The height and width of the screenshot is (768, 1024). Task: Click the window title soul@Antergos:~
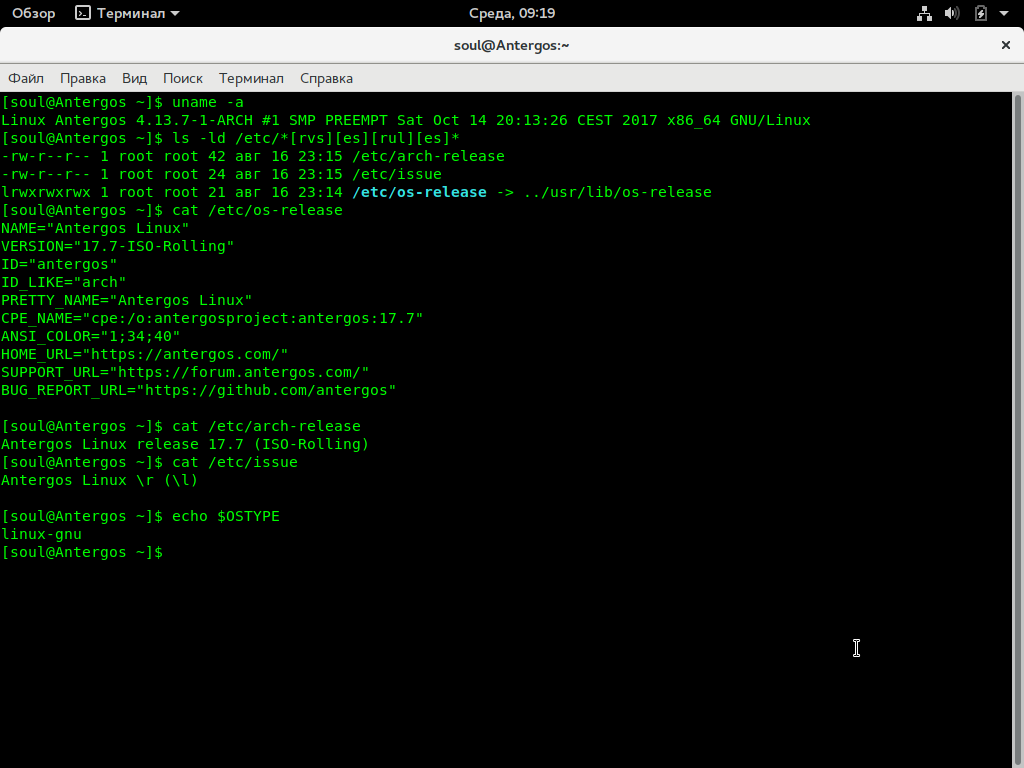[512, 45]
